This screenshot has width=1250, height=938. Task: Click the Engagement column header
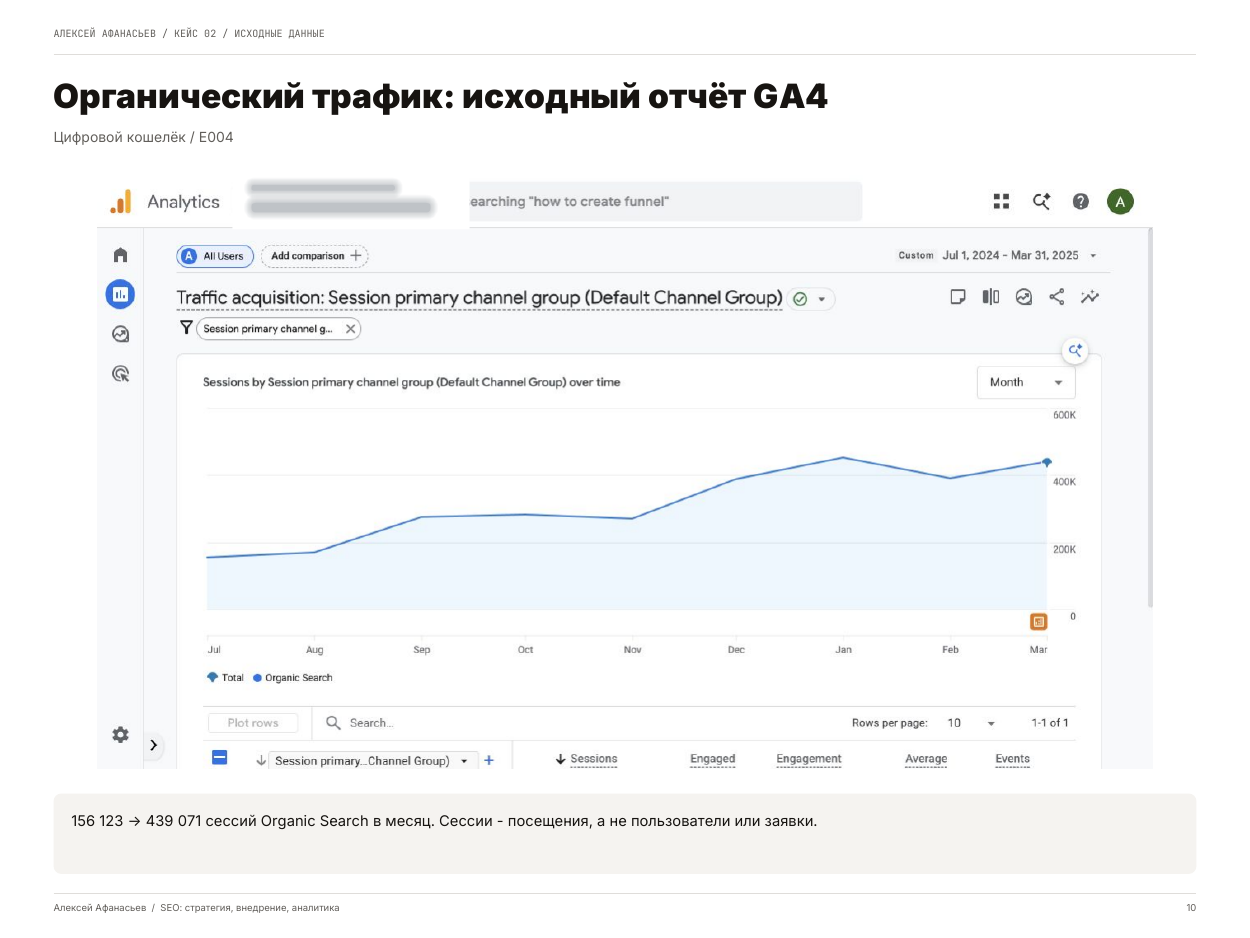click(x=809, y=759)
